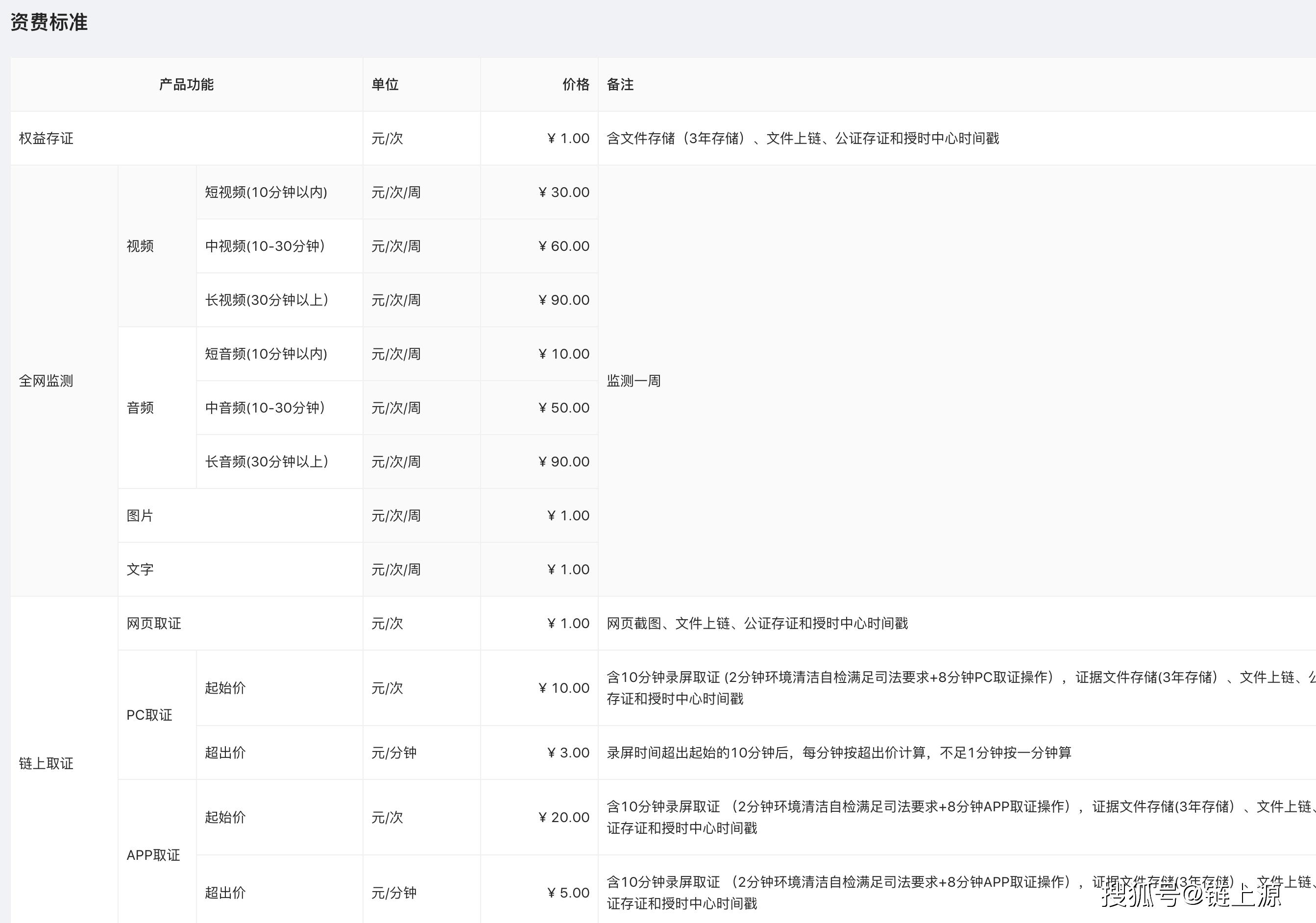Click the ¥ 60.00 price cell

click(563, 246)
